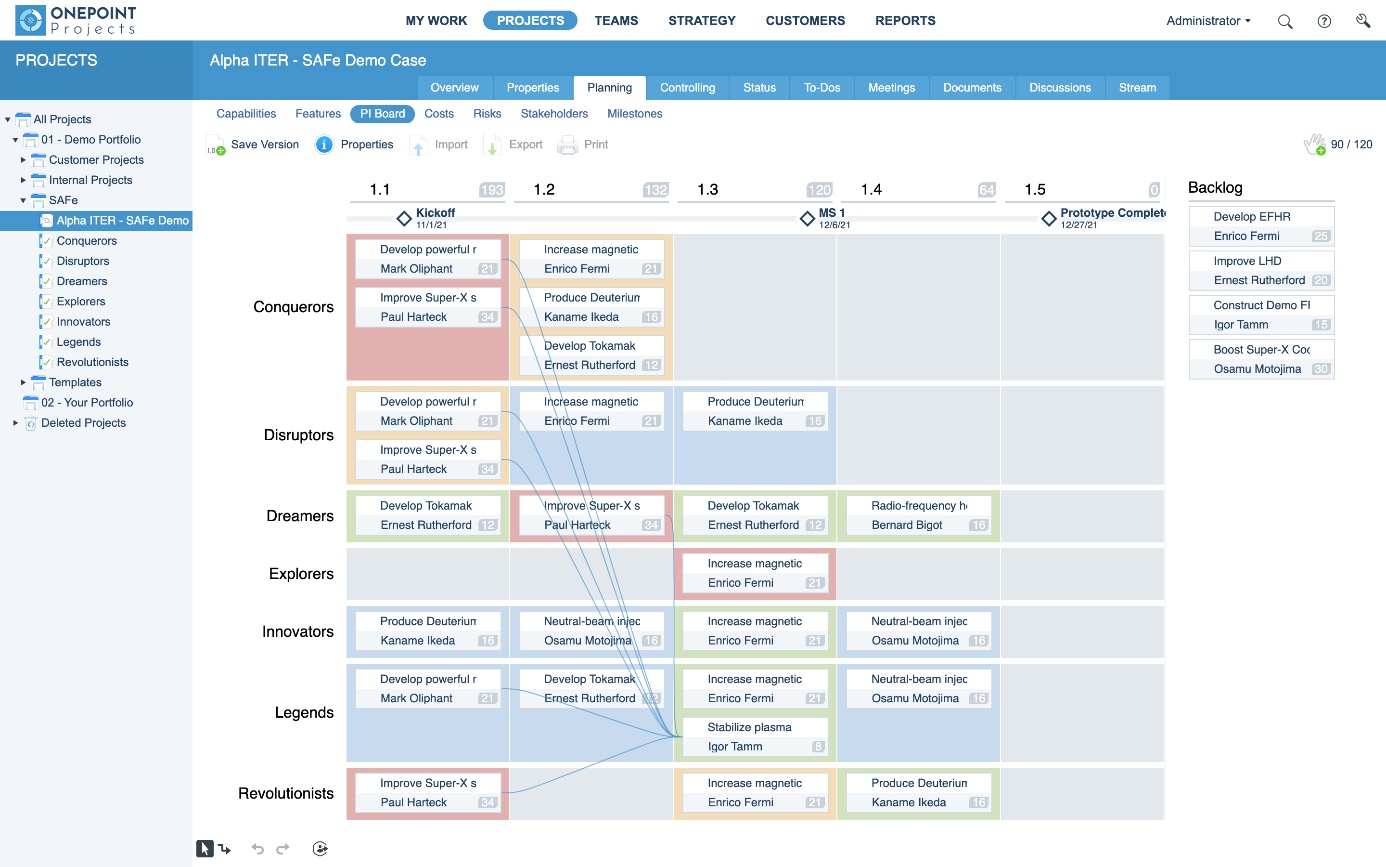Open the TEAMS menu
This screenshot has width=1386, height=867.
[x=616, y=21]
